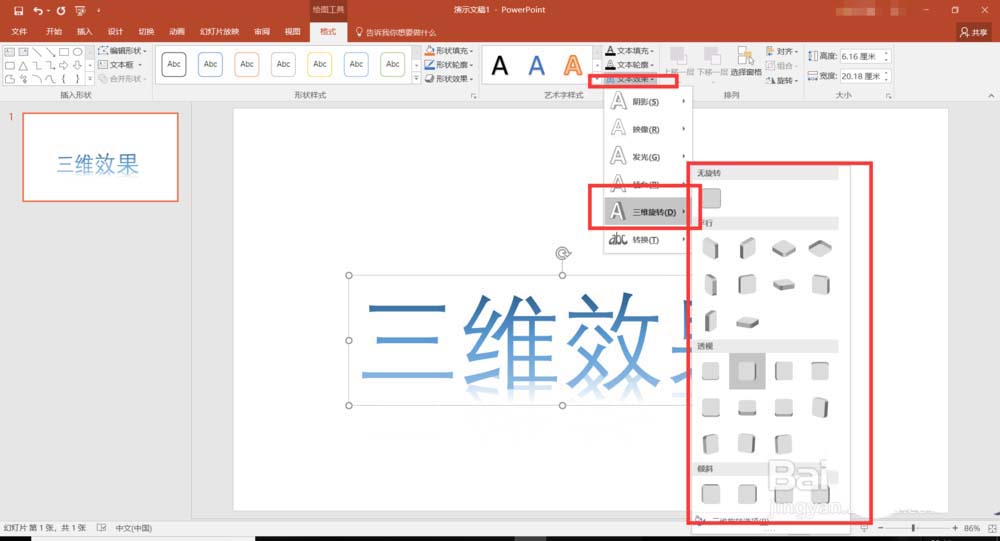This screenshot has height=541, width=1000.
Task: Apply Oblique Top Left preset under 倾斜
Action: (x=710, y=493)
